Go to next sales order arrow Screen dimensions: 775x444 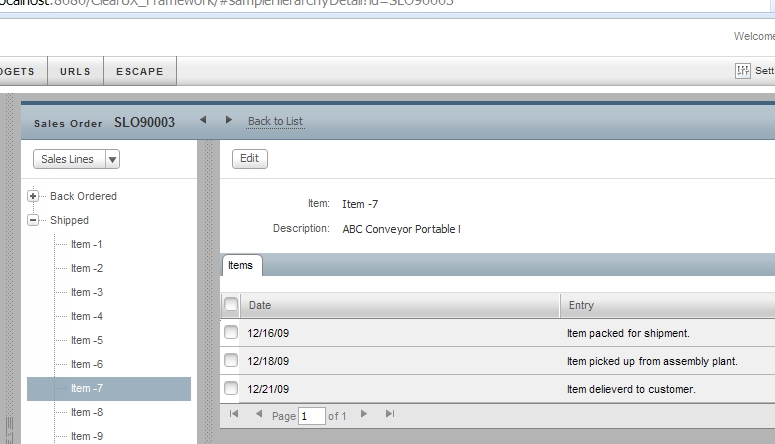point(228,120)
